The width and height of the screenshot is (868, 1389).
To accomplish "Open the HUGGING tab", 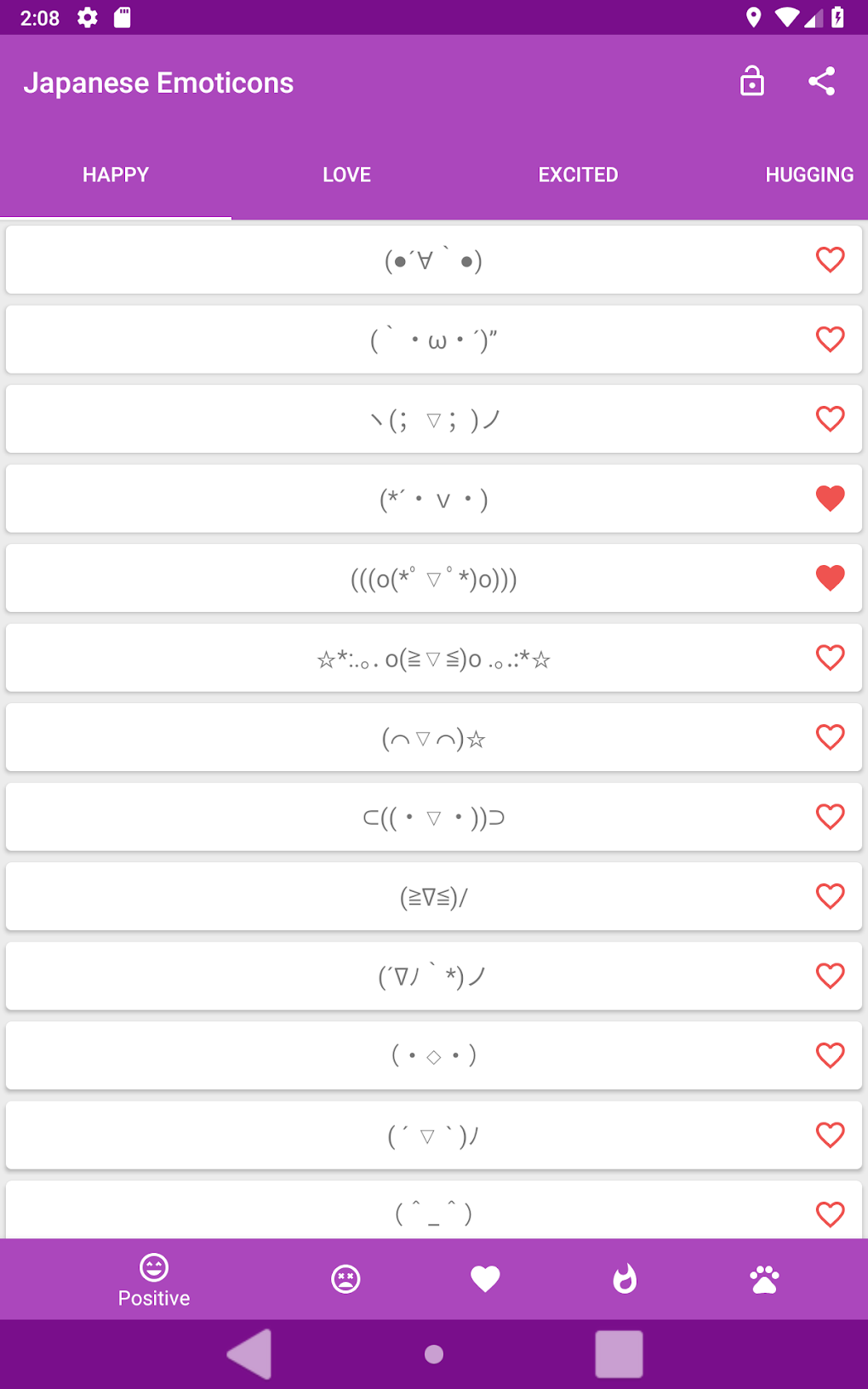I will (808, 174).
